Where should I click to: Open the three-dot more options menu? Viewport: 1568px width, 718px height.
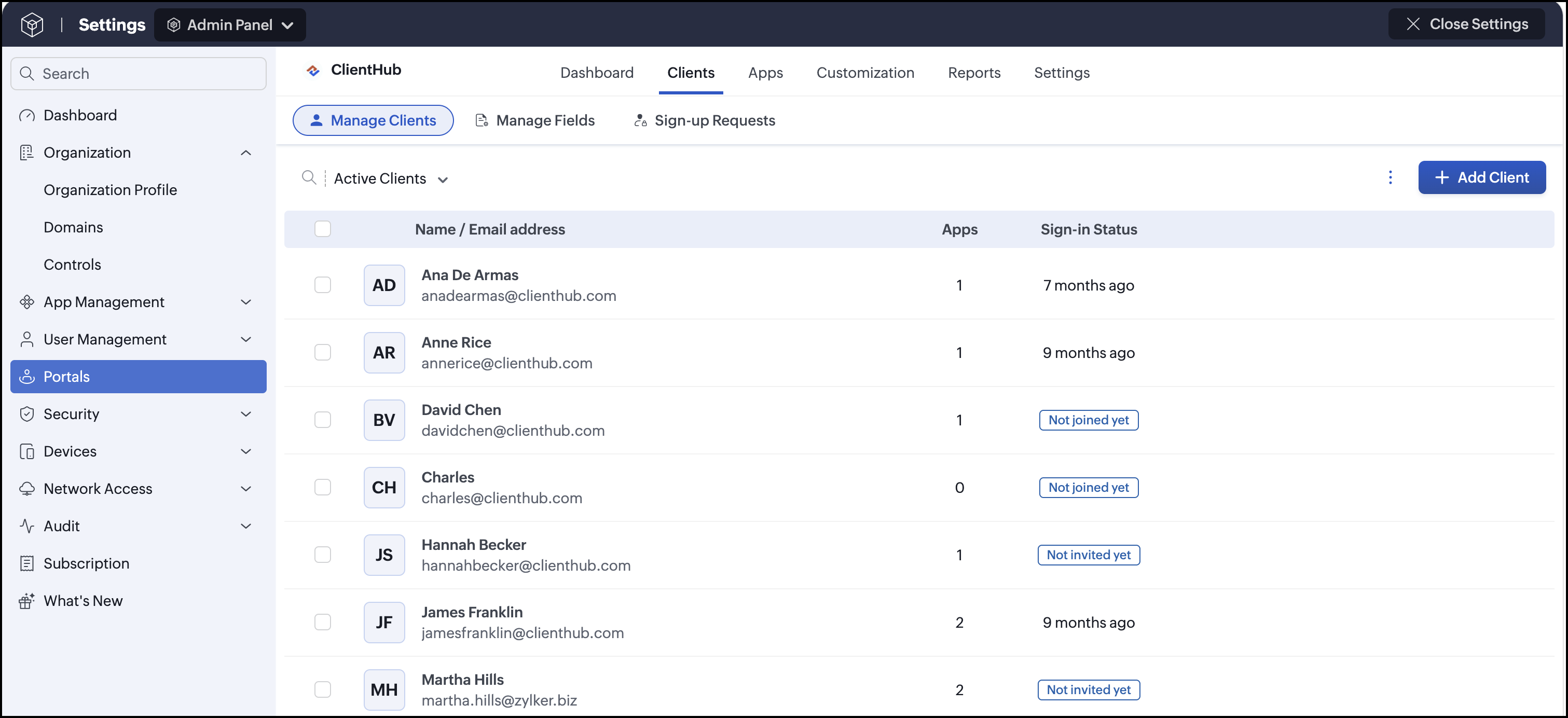pos(1390,177)
